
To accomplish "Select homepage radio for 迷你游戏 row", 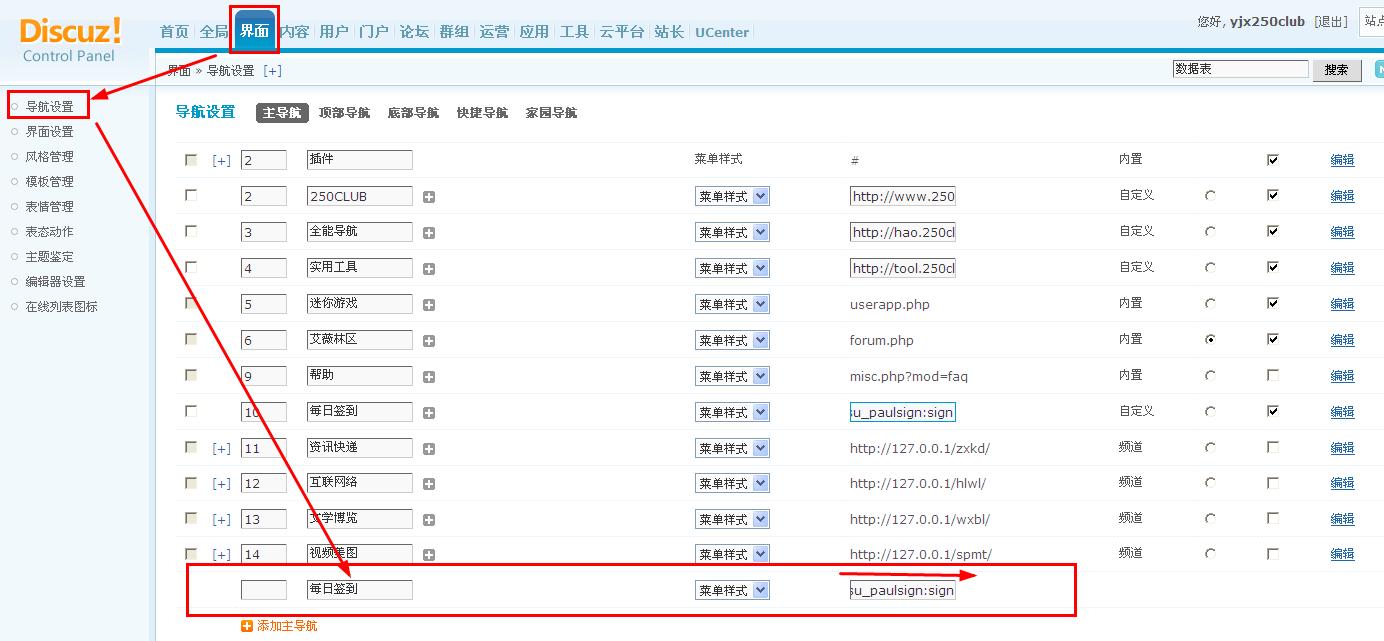I will [1211, 304].
